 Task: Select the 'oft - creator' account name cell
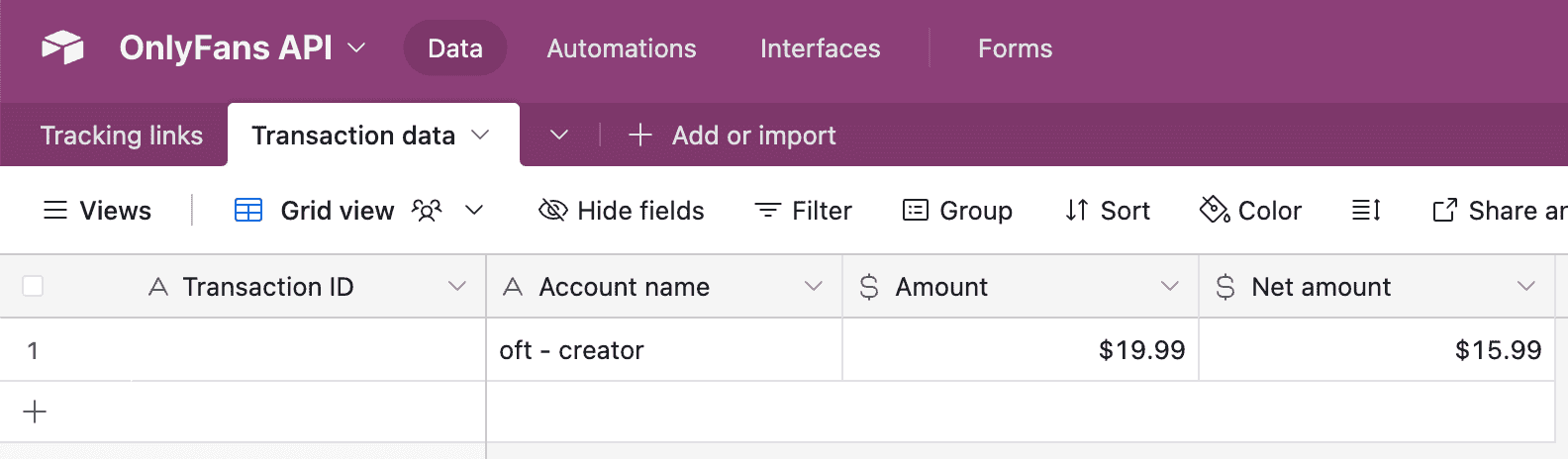pyautogui.click(x=663, y=350)
